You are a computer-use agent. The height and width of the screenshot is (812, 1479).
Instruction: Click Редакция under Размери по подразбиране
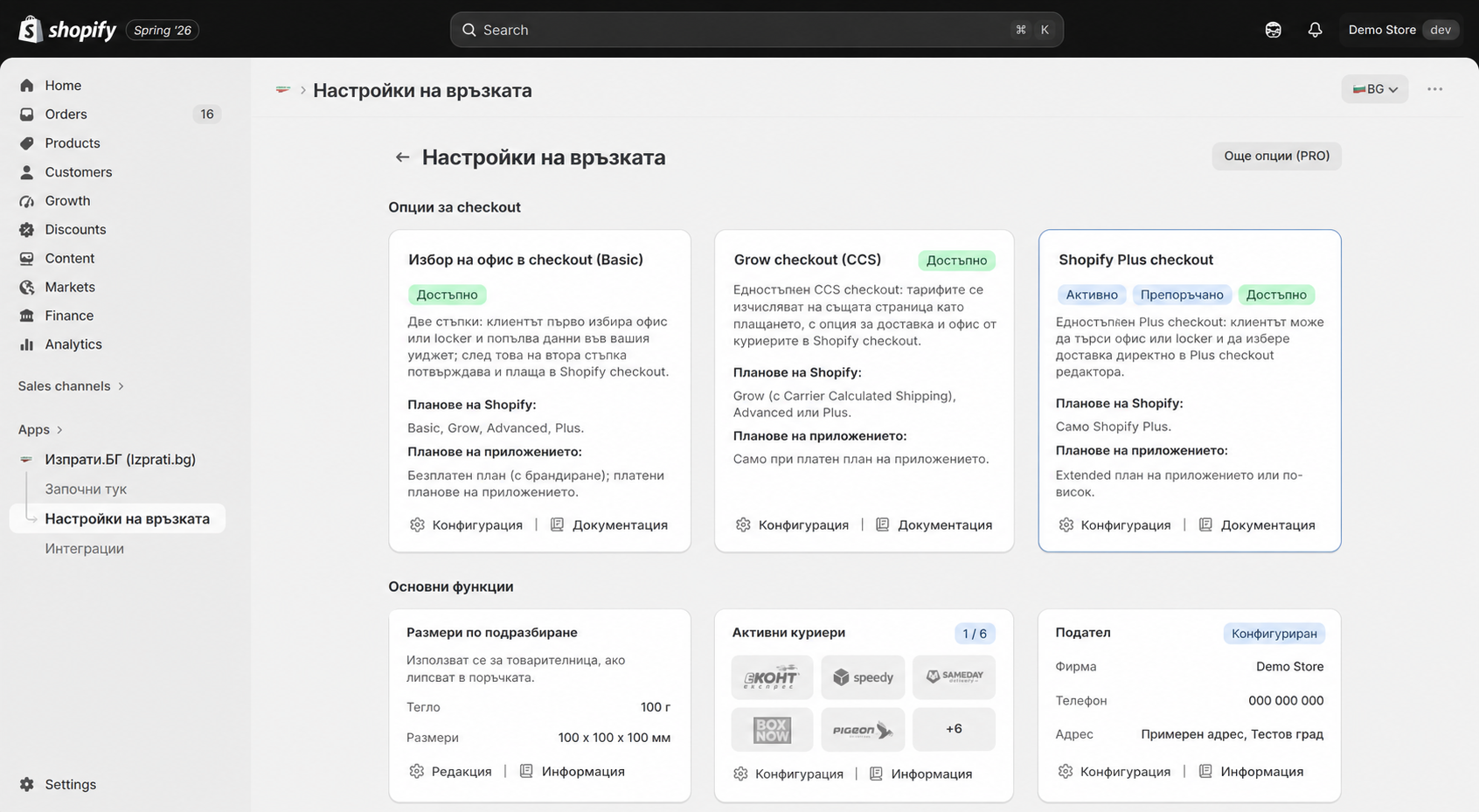tap(450, 772)
